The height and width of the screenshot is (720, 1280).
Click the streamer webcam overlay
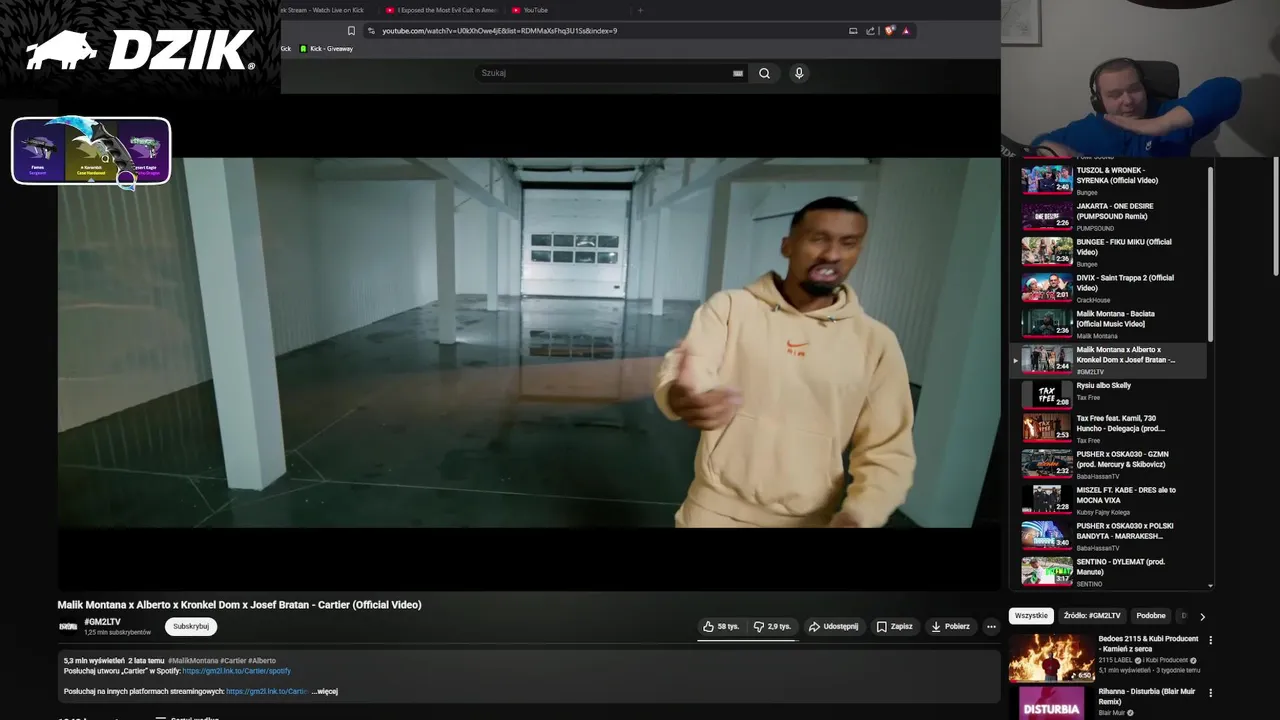[x=1140, y=78]
